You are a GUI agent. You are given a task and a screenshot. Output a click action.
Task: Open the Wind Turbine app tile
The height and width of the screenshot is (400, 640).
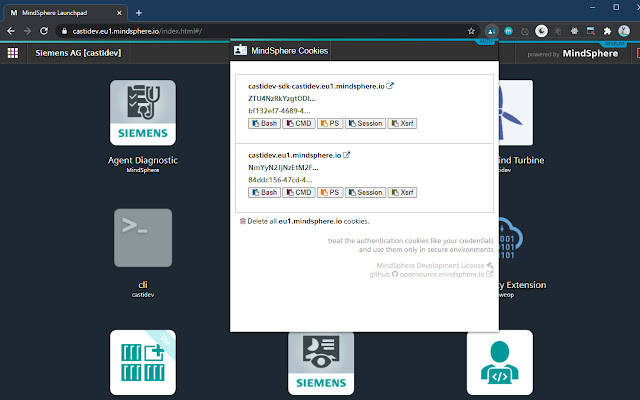[x=516, y=113]
